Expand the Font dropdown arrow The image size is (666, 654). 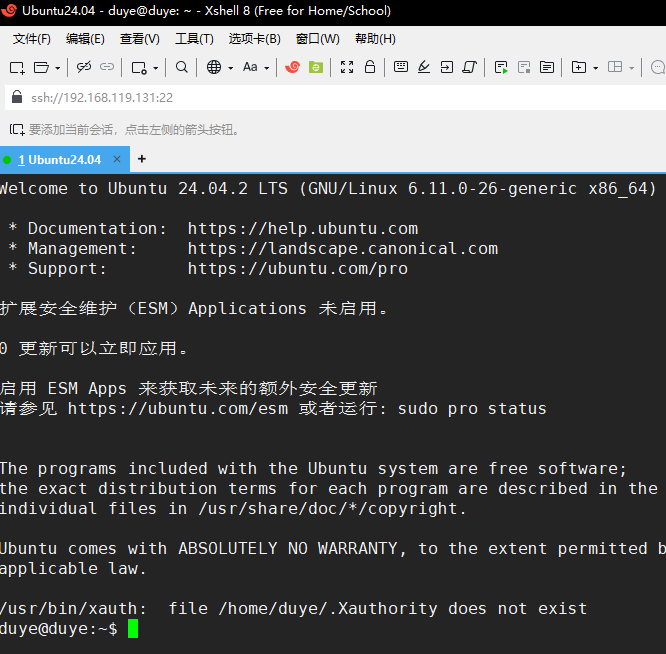pos(267,68)
